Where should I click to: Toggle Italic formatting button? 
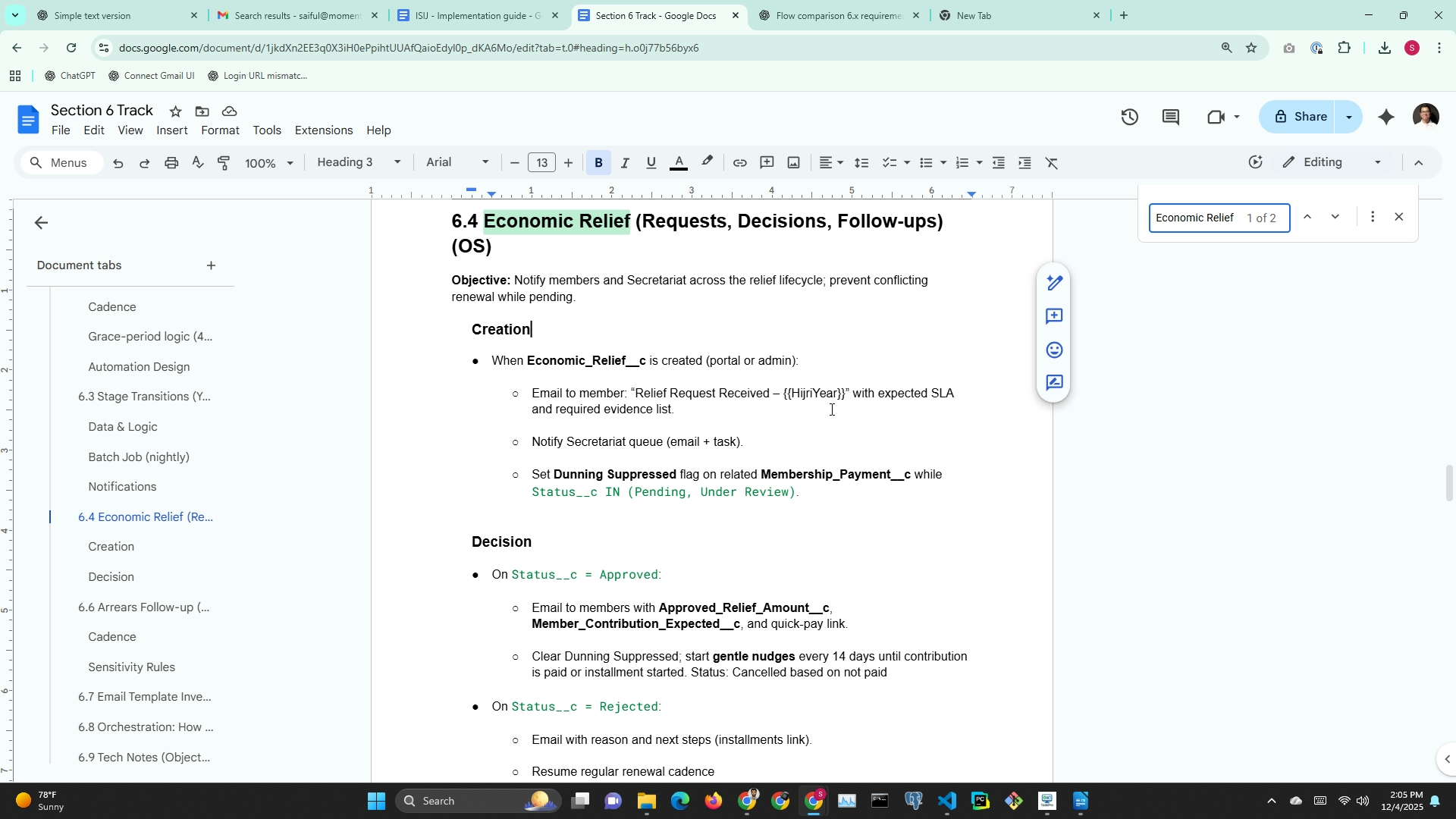625,163
